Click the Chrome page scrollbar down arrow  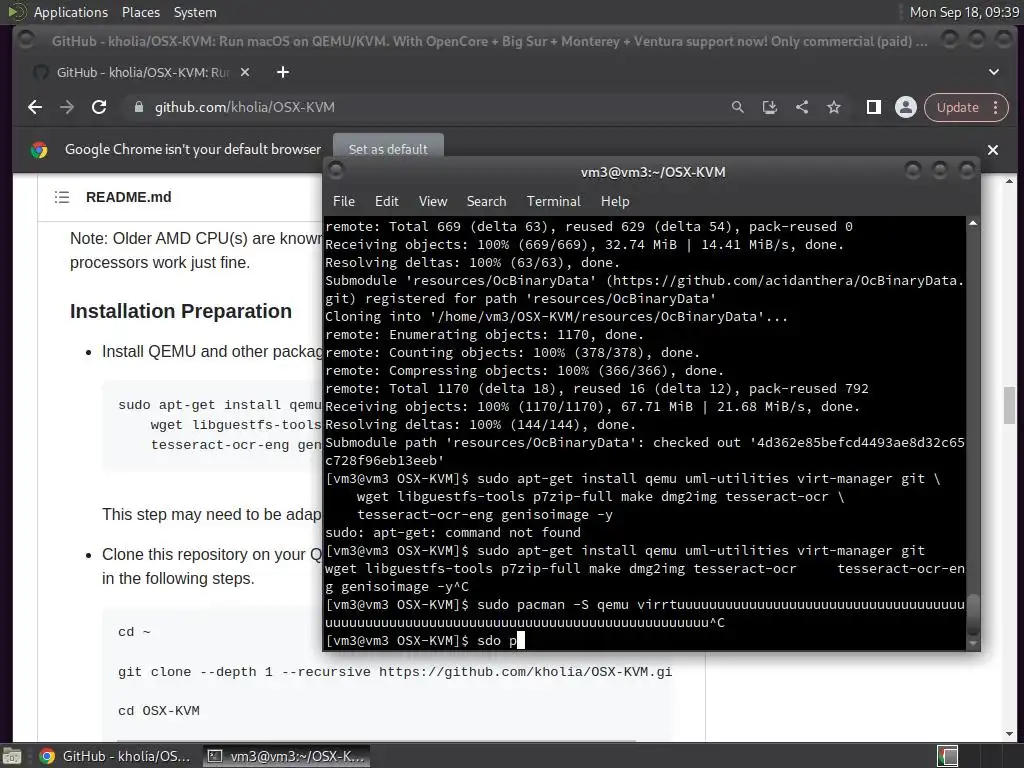coord(1010,733)
